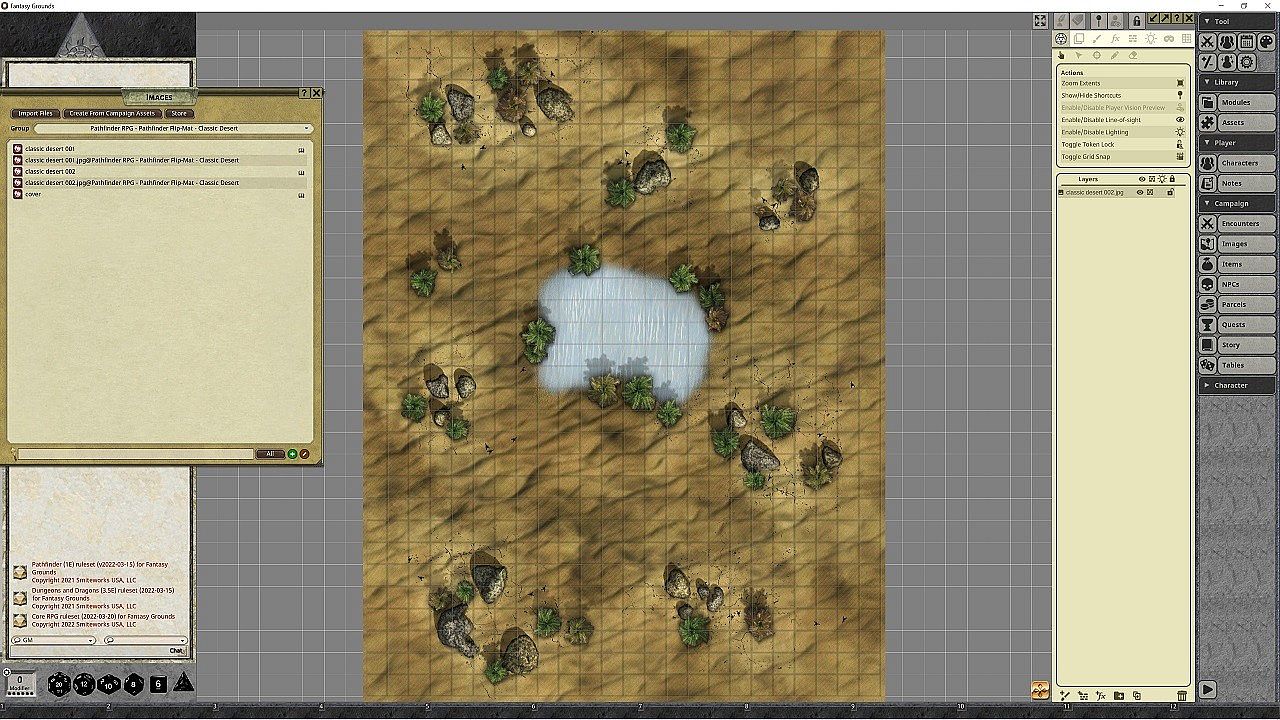
Task: Open the Modules library entry
Action: tap(1247, 102)
